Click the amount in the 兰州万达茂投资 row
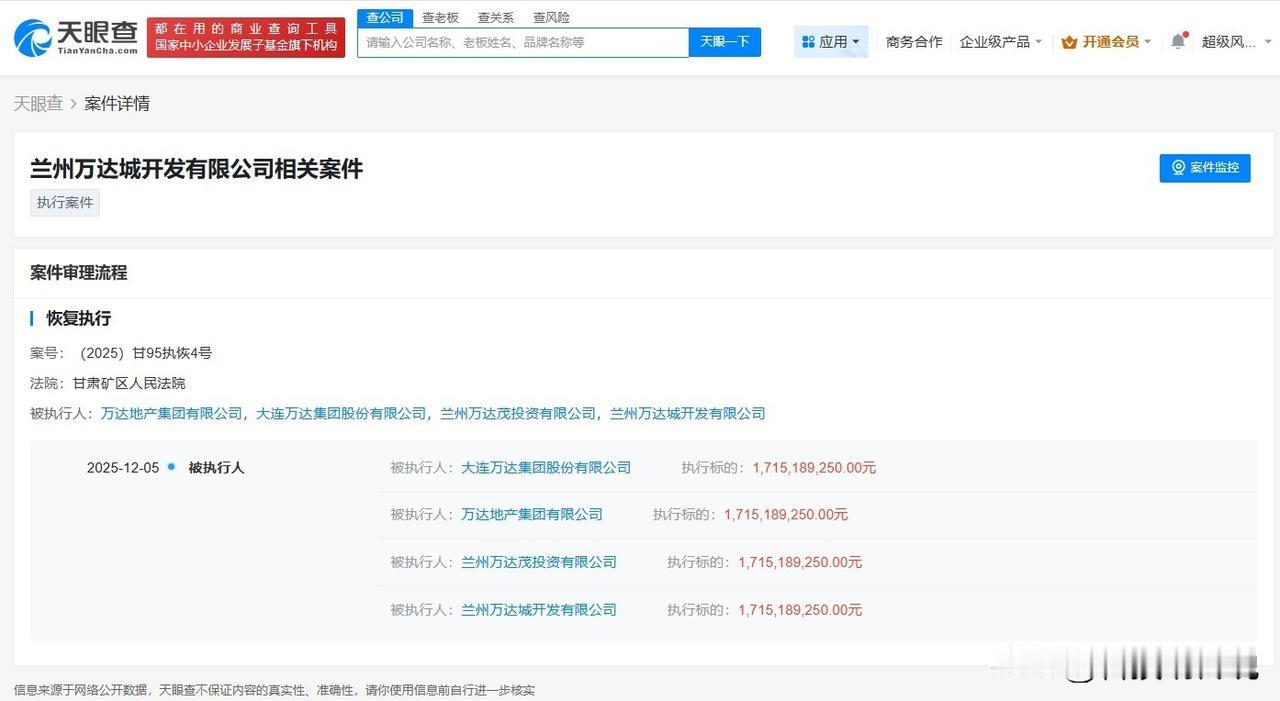This screenshot has width=1280, height=701. tap(800, 562)
